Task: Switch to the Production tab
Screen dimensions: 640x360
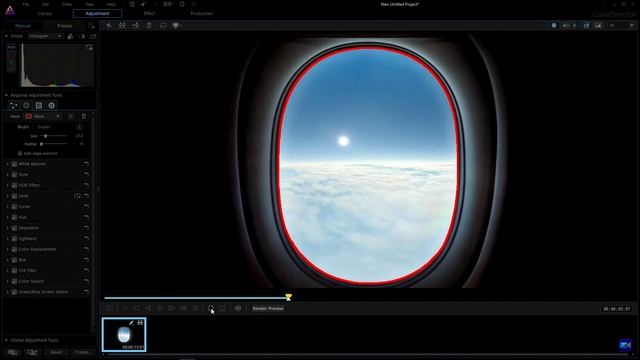Action: pyautogui.click(x=202, y=13)
